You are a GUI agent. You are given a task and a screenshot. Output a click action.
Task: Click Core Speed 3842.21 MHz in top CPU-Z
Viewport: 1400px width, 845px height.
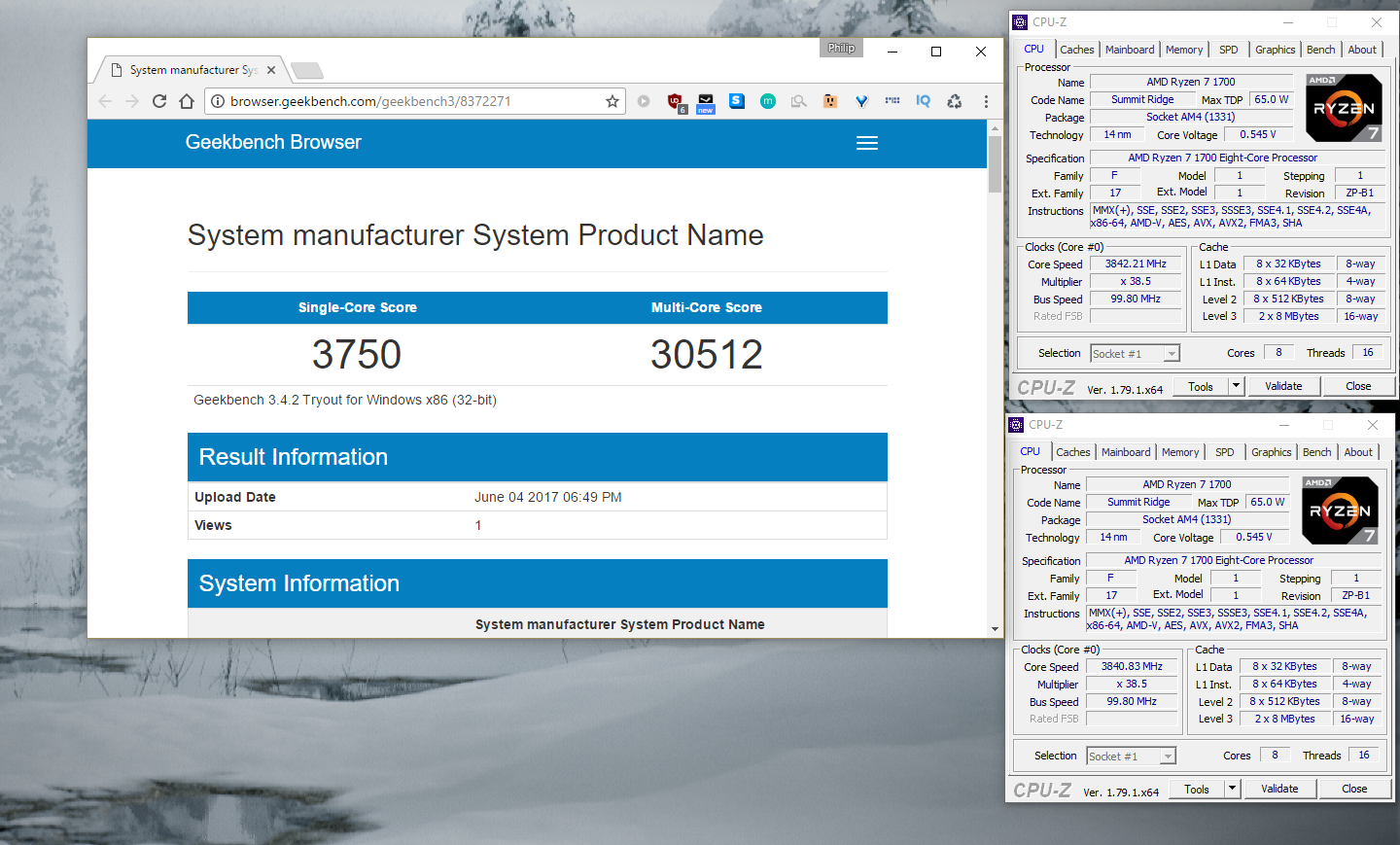click(1136, 264)
